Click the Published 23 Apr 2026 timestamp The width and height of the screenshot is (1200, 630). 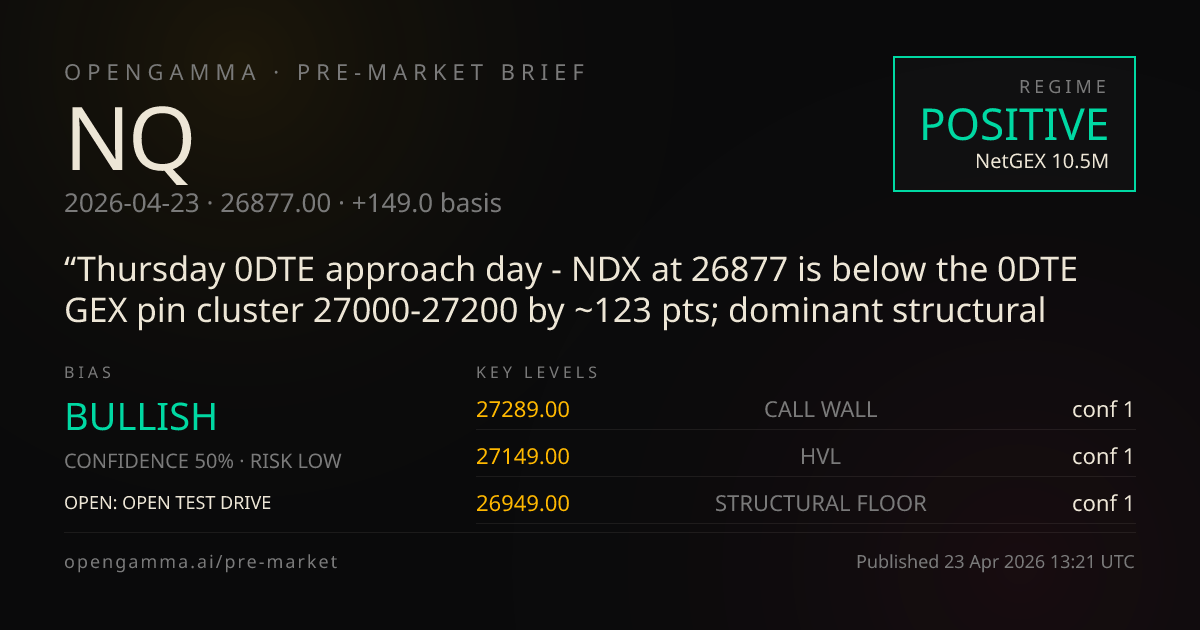[995, 562]
